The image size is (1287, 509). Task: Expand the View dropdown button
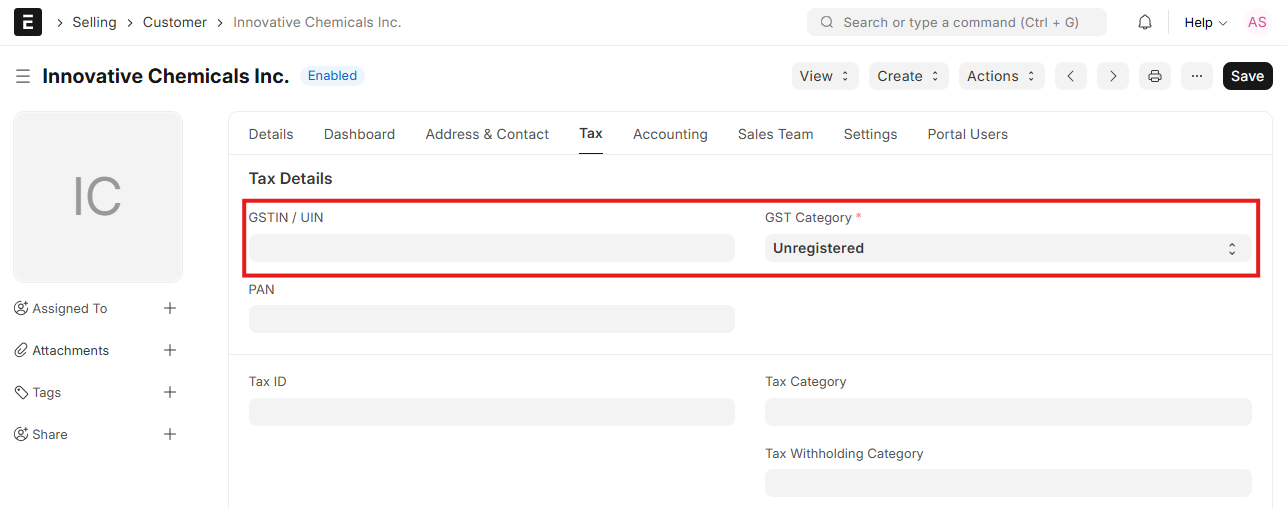click(825, 76)
